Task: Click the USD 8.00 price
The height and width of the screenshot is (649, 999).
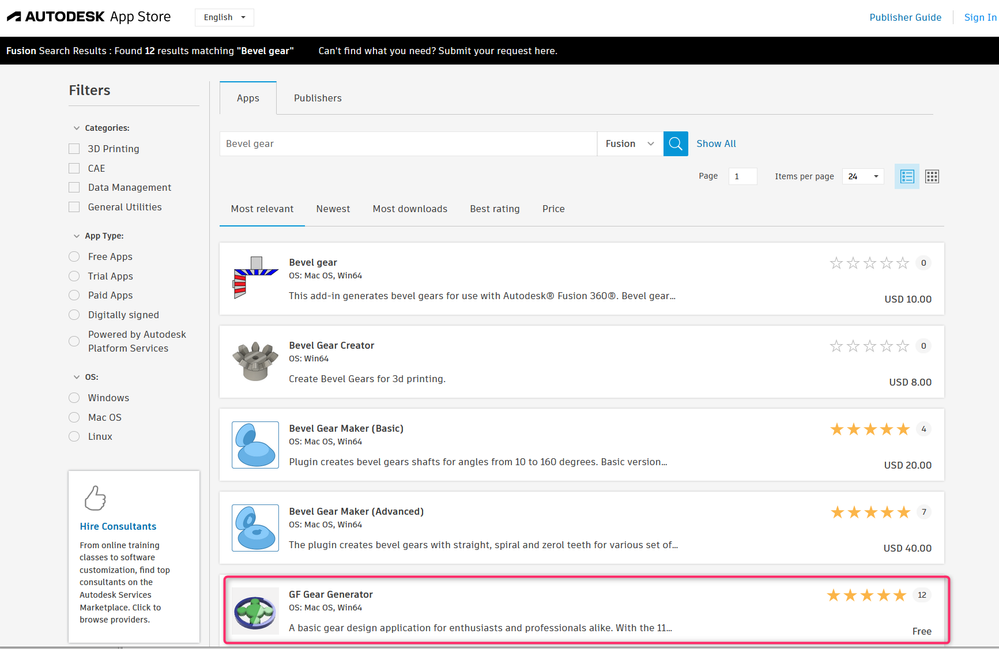Action: point(910,382)
